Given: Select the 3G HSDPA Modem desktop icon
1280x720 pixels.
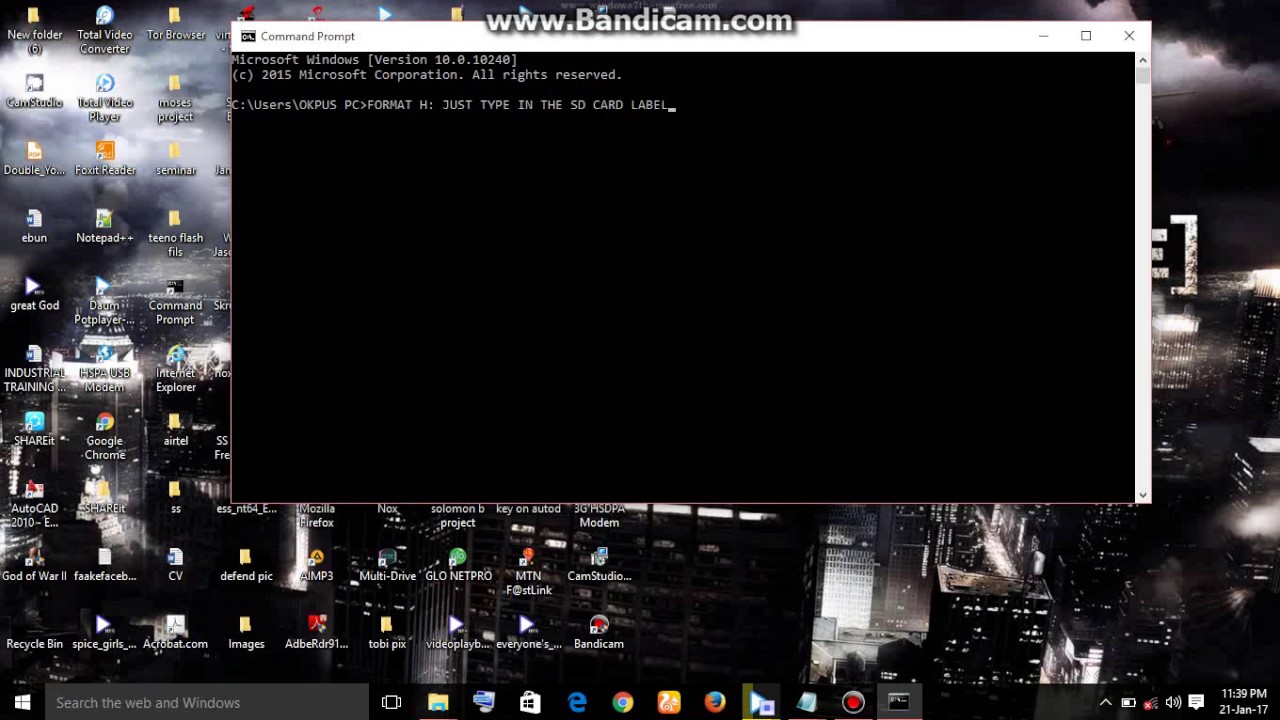Looking at the screenshot, I should click(x=599, y=515).
